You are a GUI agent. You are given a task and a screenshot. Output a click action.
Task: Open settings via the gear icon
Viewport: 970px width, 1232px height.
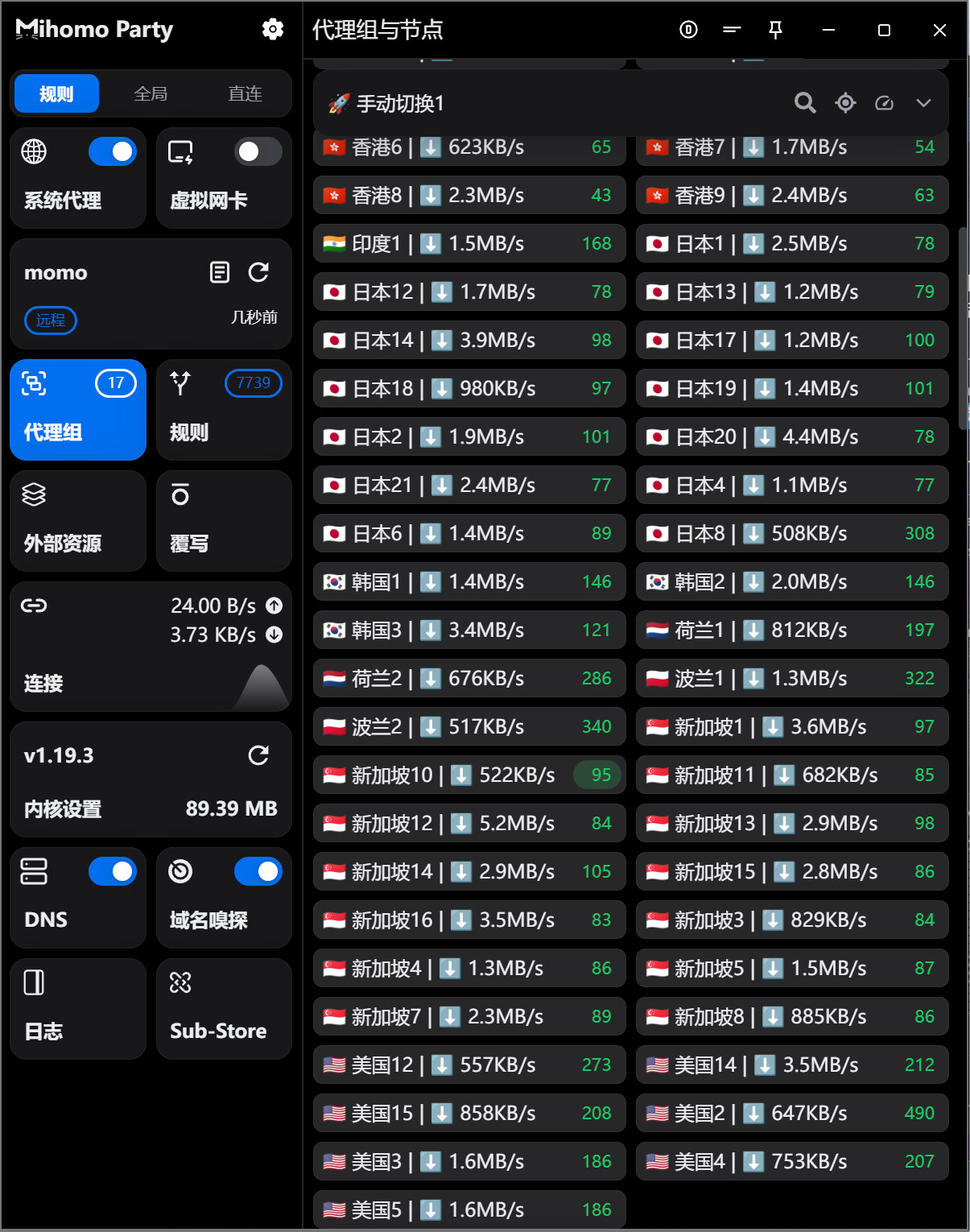(x=273, y=30)
